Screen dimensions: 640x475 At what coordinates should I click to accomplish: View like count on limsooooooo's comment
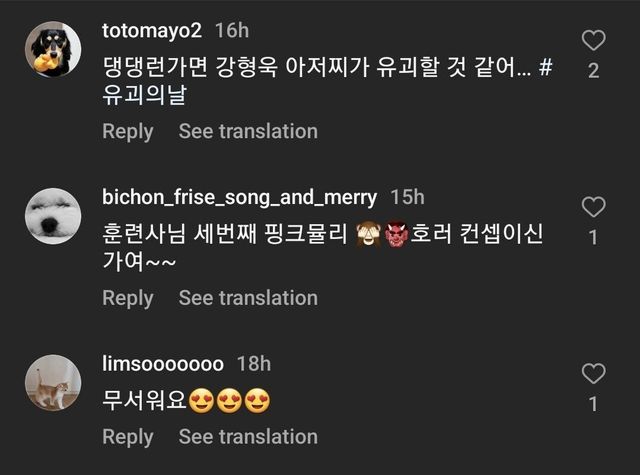pyautogui.click(x=594, y=405)
